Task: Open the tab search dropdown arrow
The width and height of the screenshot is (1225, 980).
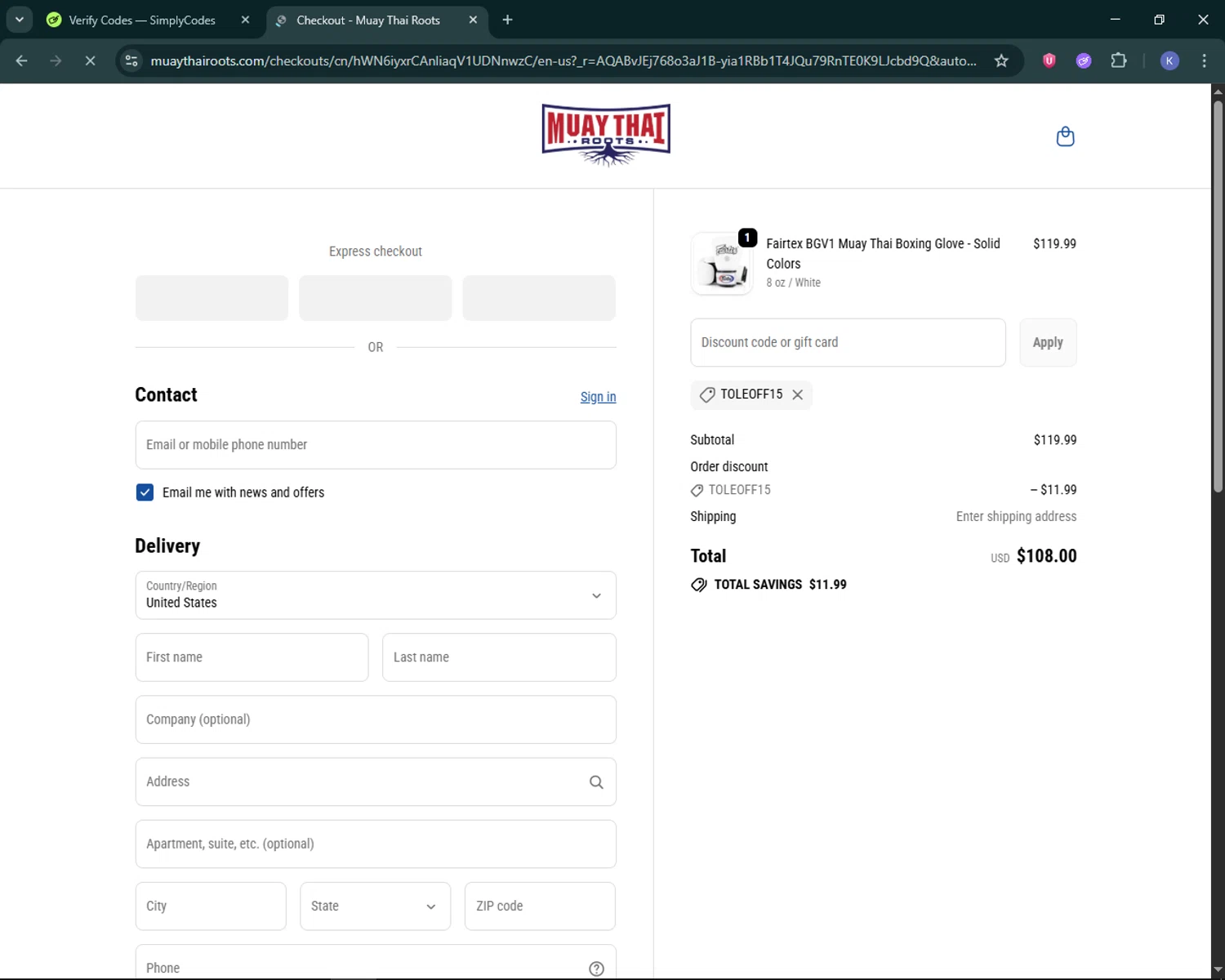Action: coord(19,20)
